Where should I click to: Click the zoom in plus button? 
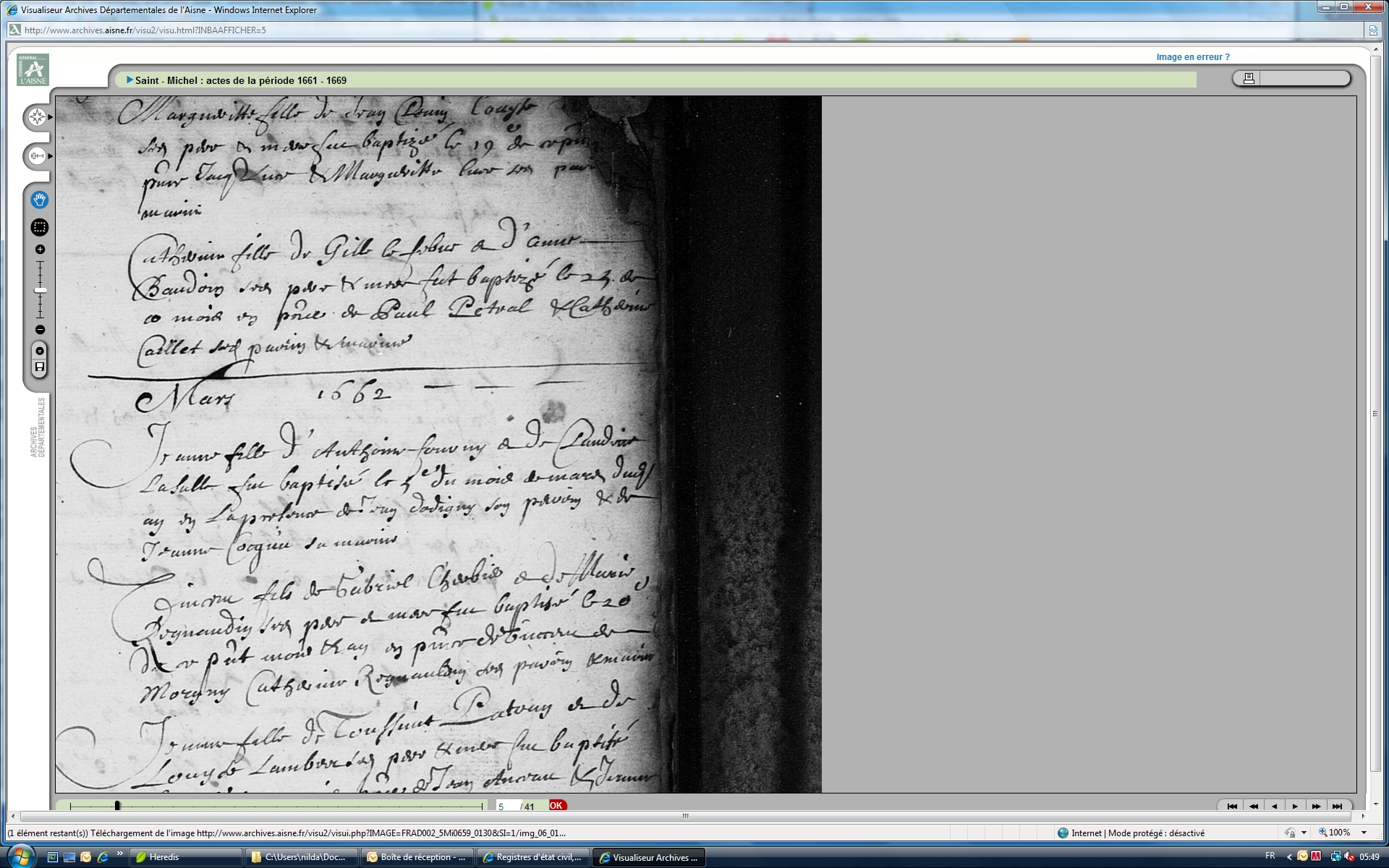[40, 250]
